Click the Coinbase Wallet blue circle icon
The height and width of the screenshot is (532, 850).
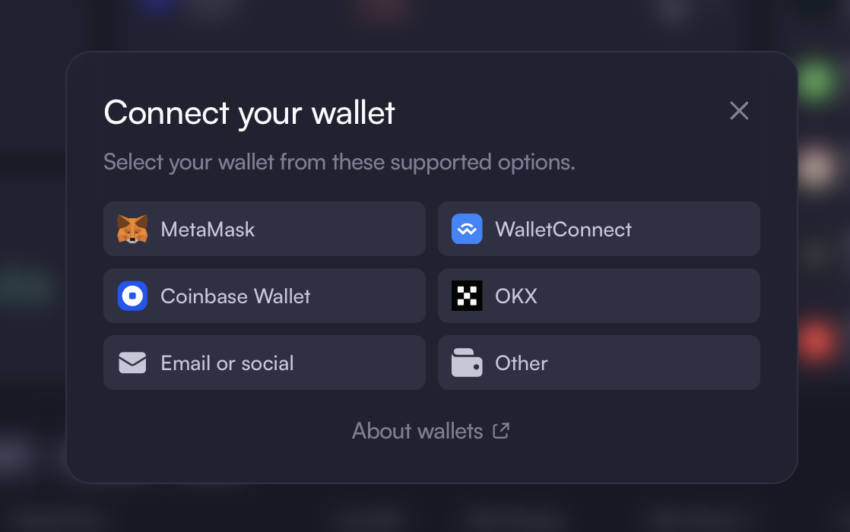tap(132, 296)
